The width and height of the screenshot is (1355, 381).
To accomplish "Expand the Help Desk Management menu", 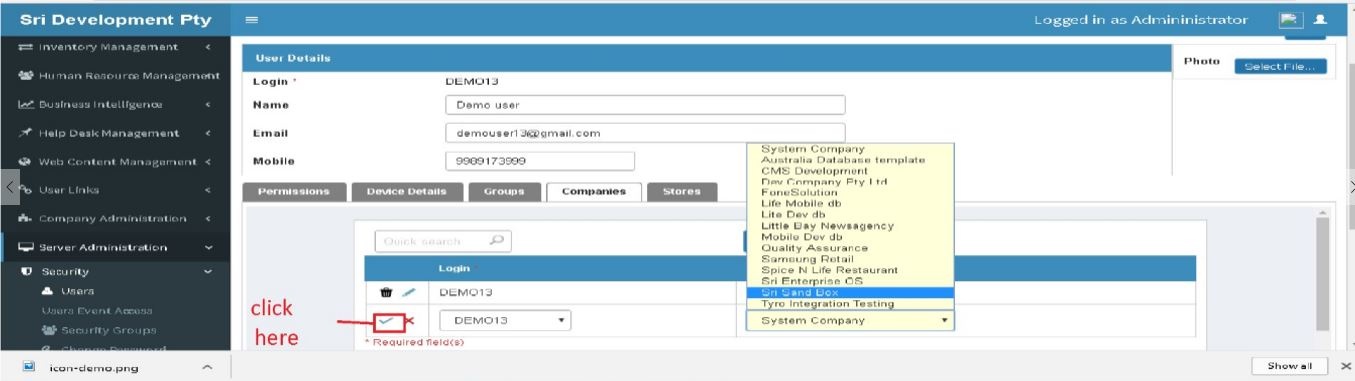I will pyautogui.click(x=208, y=133).
